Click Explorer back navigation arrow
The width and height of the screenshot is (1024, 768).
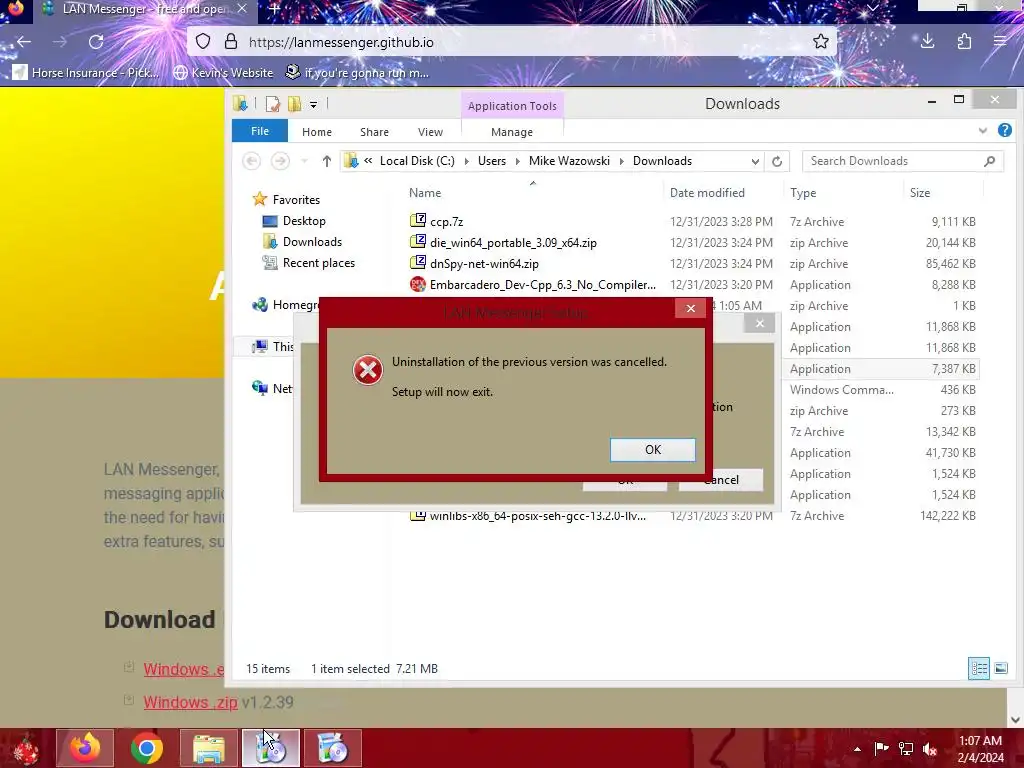pyautogui.click(x=251, y=161)
